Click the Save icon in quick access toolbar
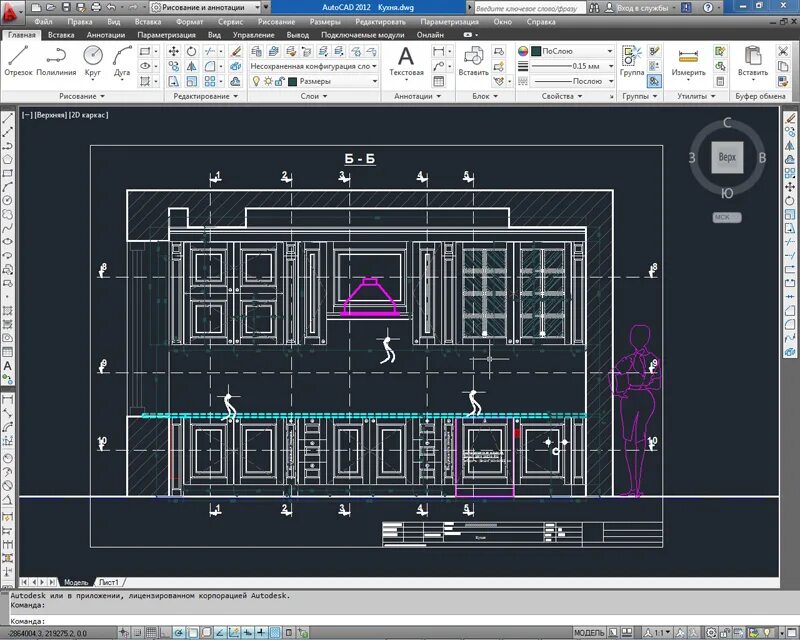The width and height of the screenshot is (800, 640). point(66,7)
